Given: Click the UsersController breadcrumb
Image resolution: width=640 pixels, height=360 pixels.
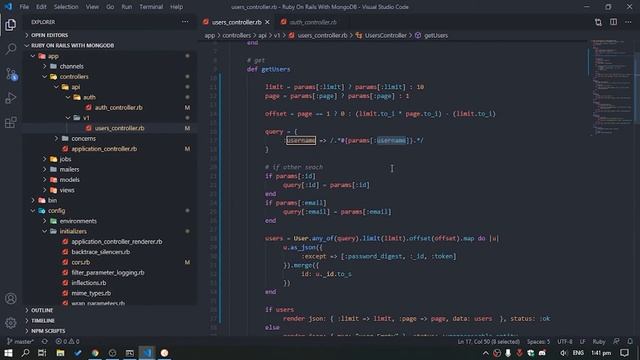Looking at the screenshot, I should click(x=385, y=36).
